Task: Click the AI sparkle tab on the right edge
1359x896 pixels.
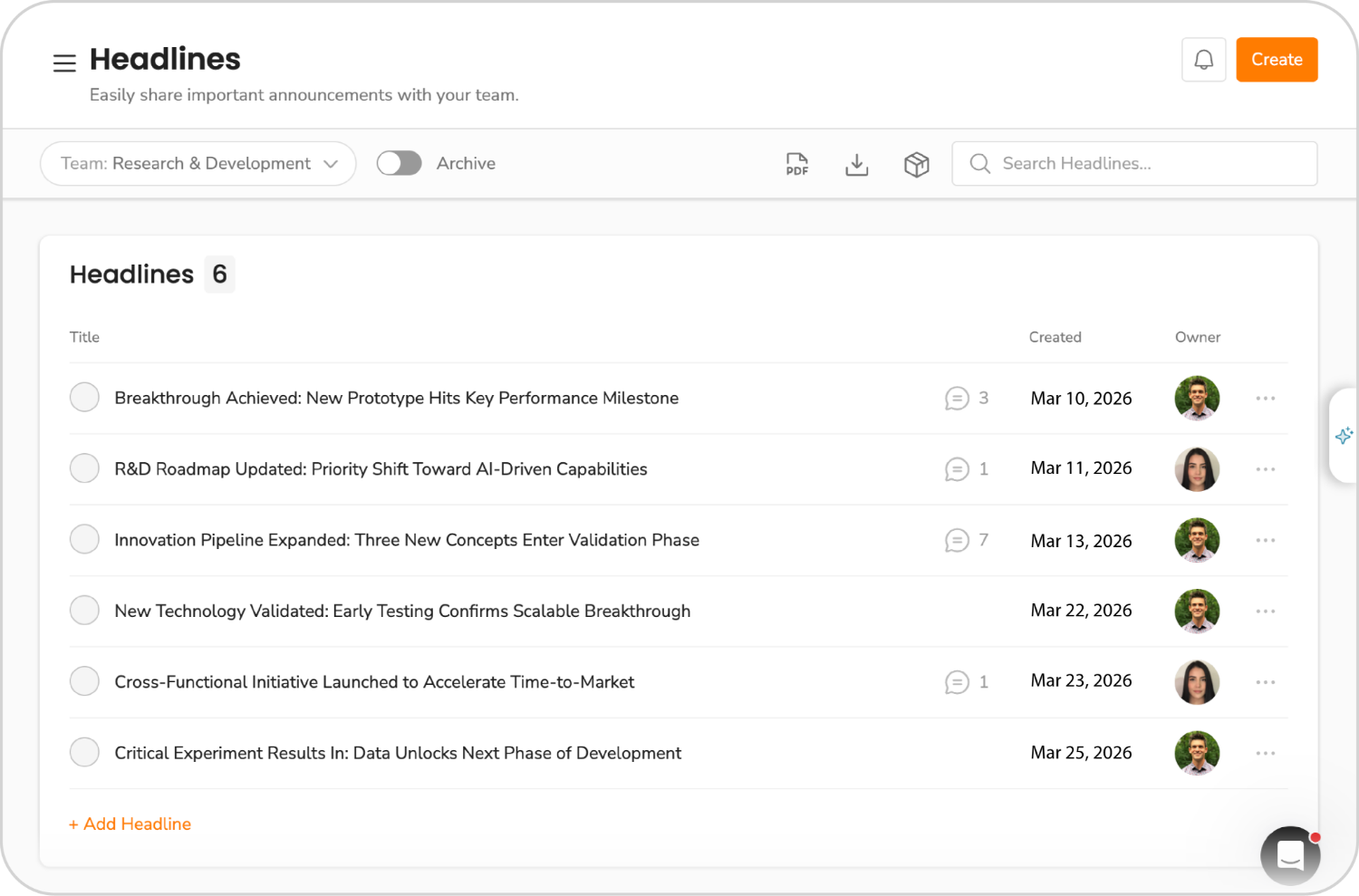Action: coord(1345,436)
